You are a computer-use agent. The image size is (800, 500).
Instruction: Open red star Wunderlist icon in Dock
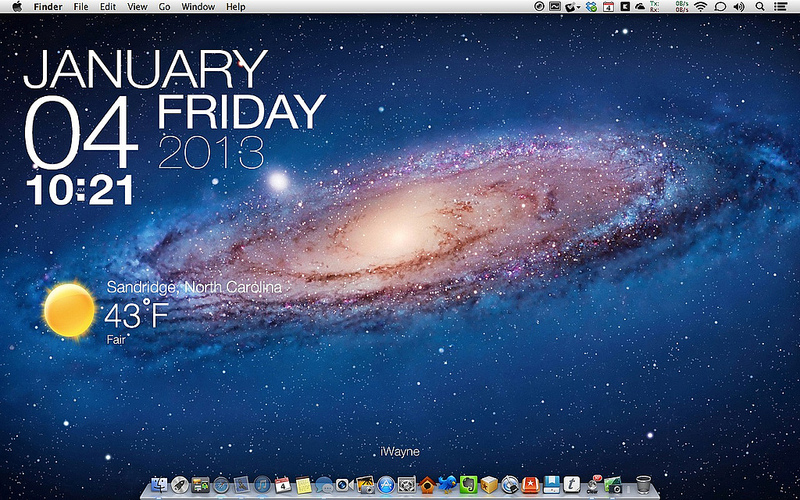(x=530, y=485)
